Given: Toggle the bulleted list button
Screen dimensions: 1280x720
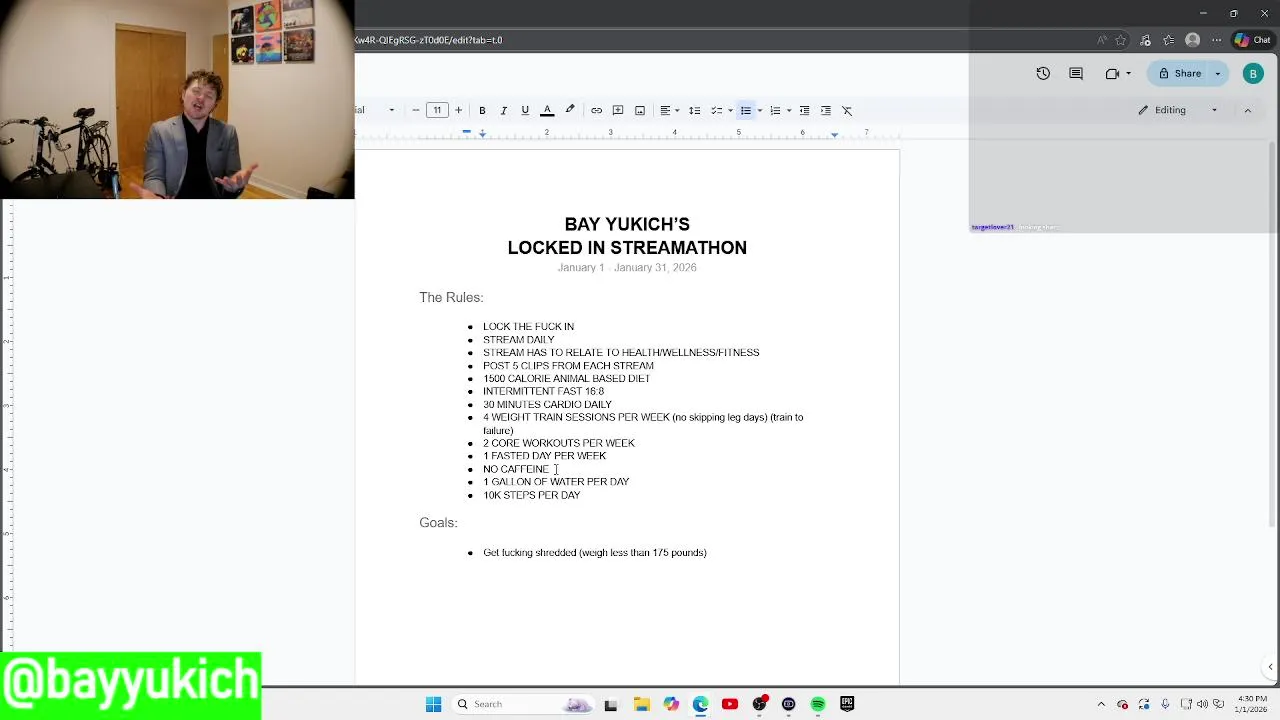Looking at the screenshot, I should (745, 110).
